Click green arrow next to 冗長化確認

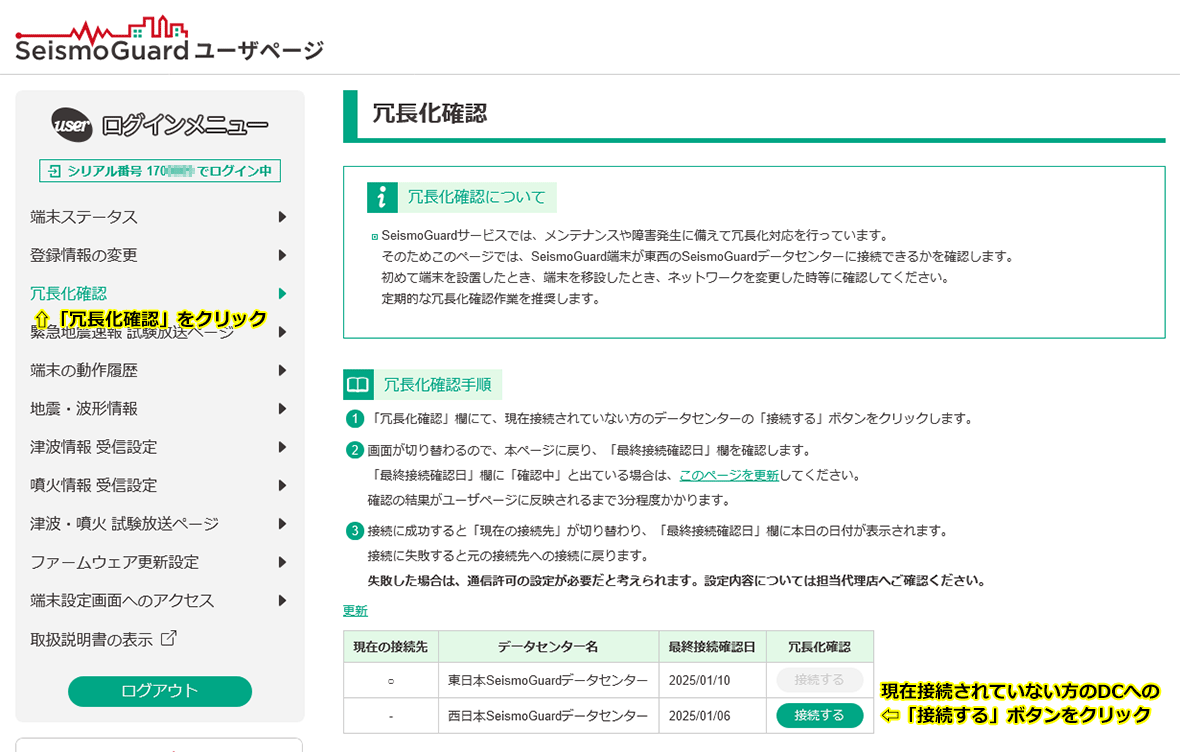[x=282, y=294]
